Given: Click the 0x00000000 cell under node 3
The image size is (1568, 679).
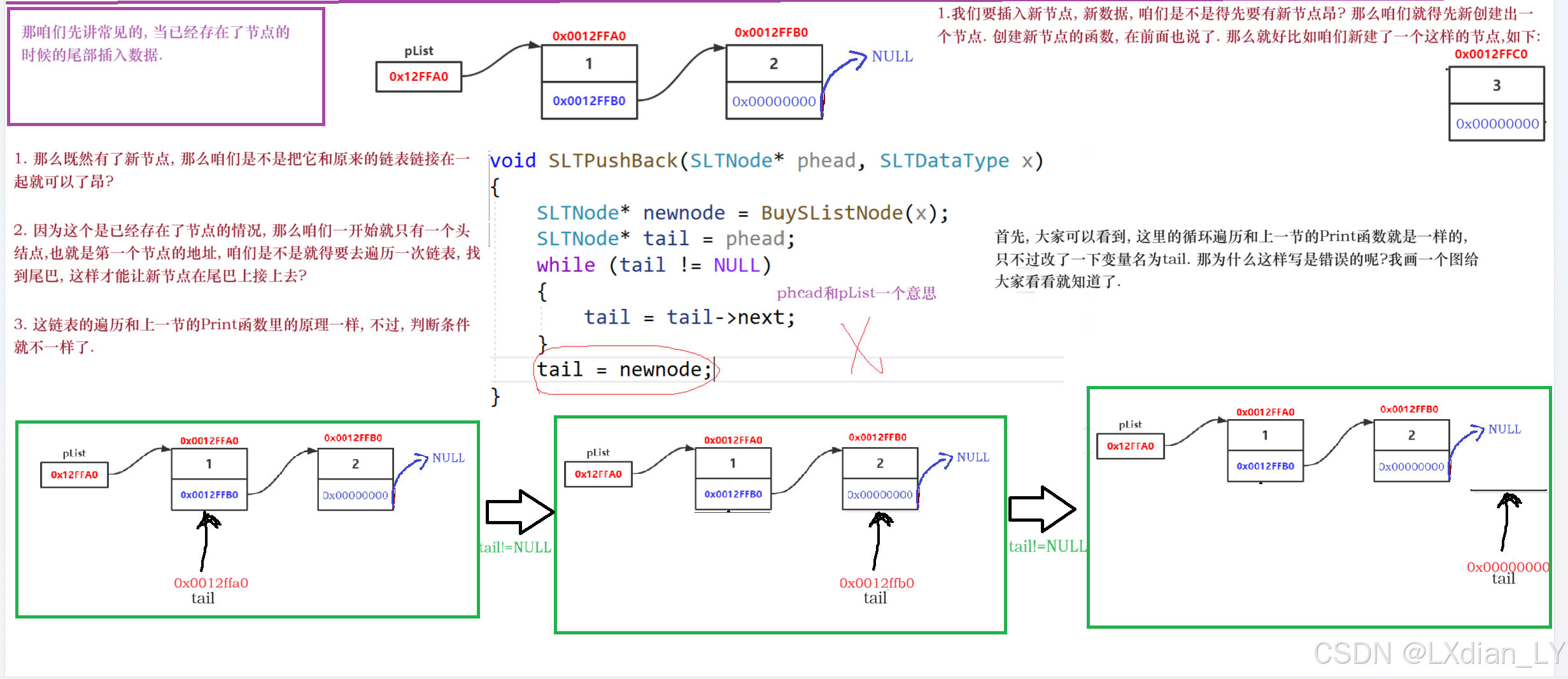Looking at the screenshot, I should click(1497, 124).
